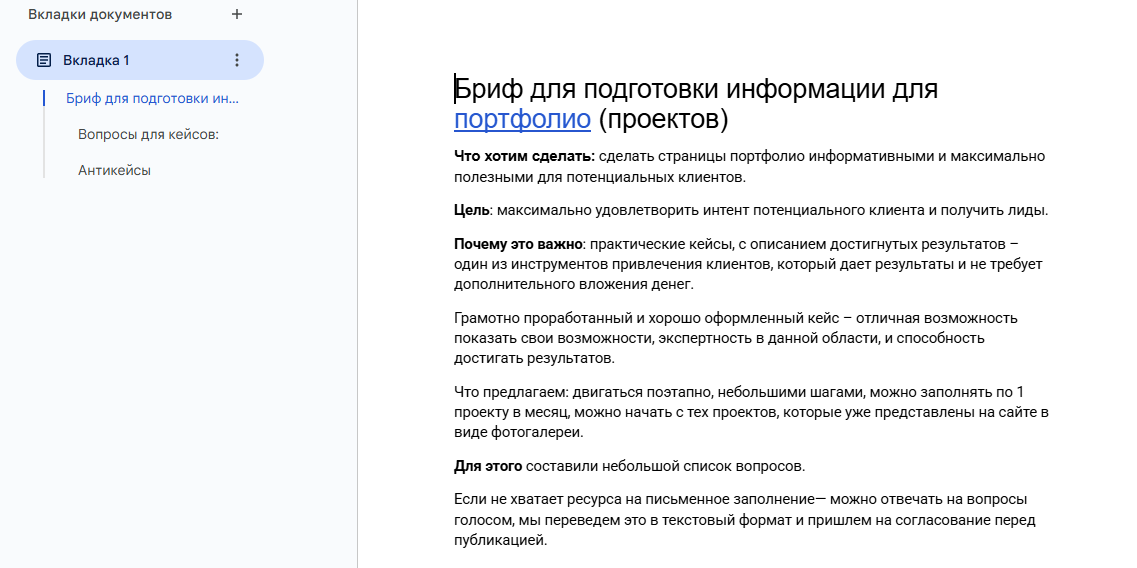Click the bold "Цель" label
This screenshot has width=1137, height=568.
pos(471,210)
